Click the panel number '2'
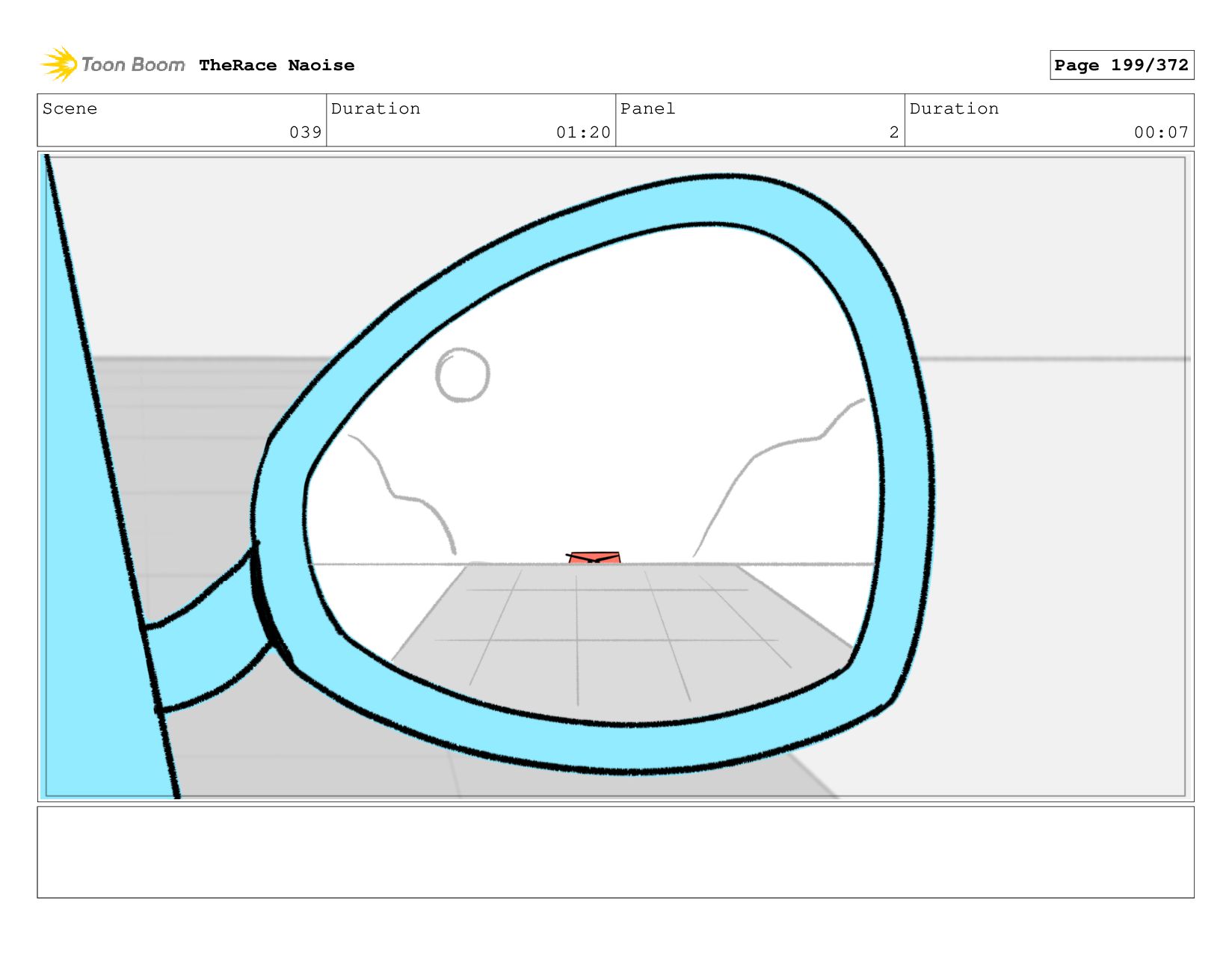This screenshot has height=954, width=1232. click(894, 132)
